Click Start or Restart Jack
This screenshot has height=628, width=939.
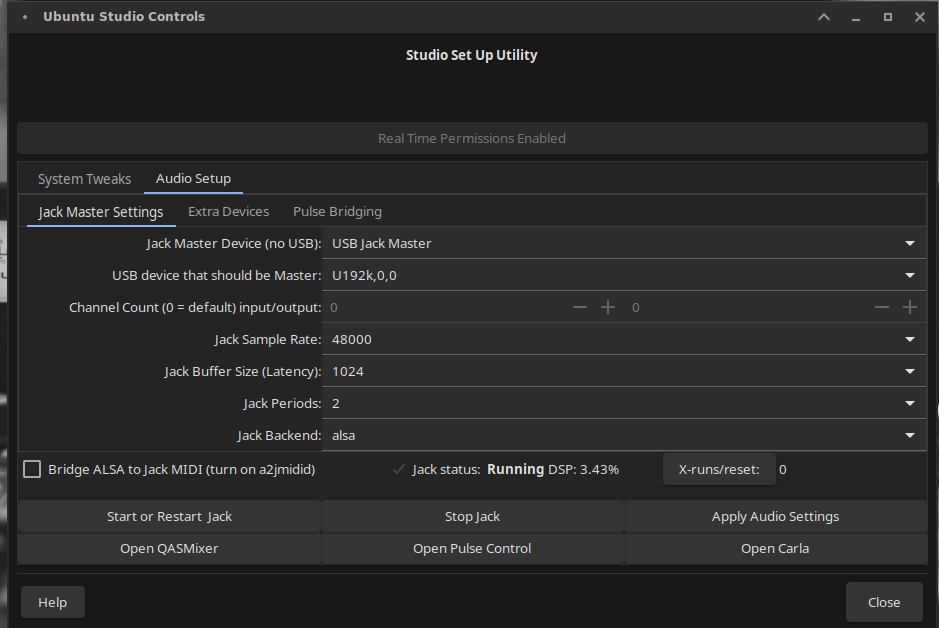pos(169,516)
